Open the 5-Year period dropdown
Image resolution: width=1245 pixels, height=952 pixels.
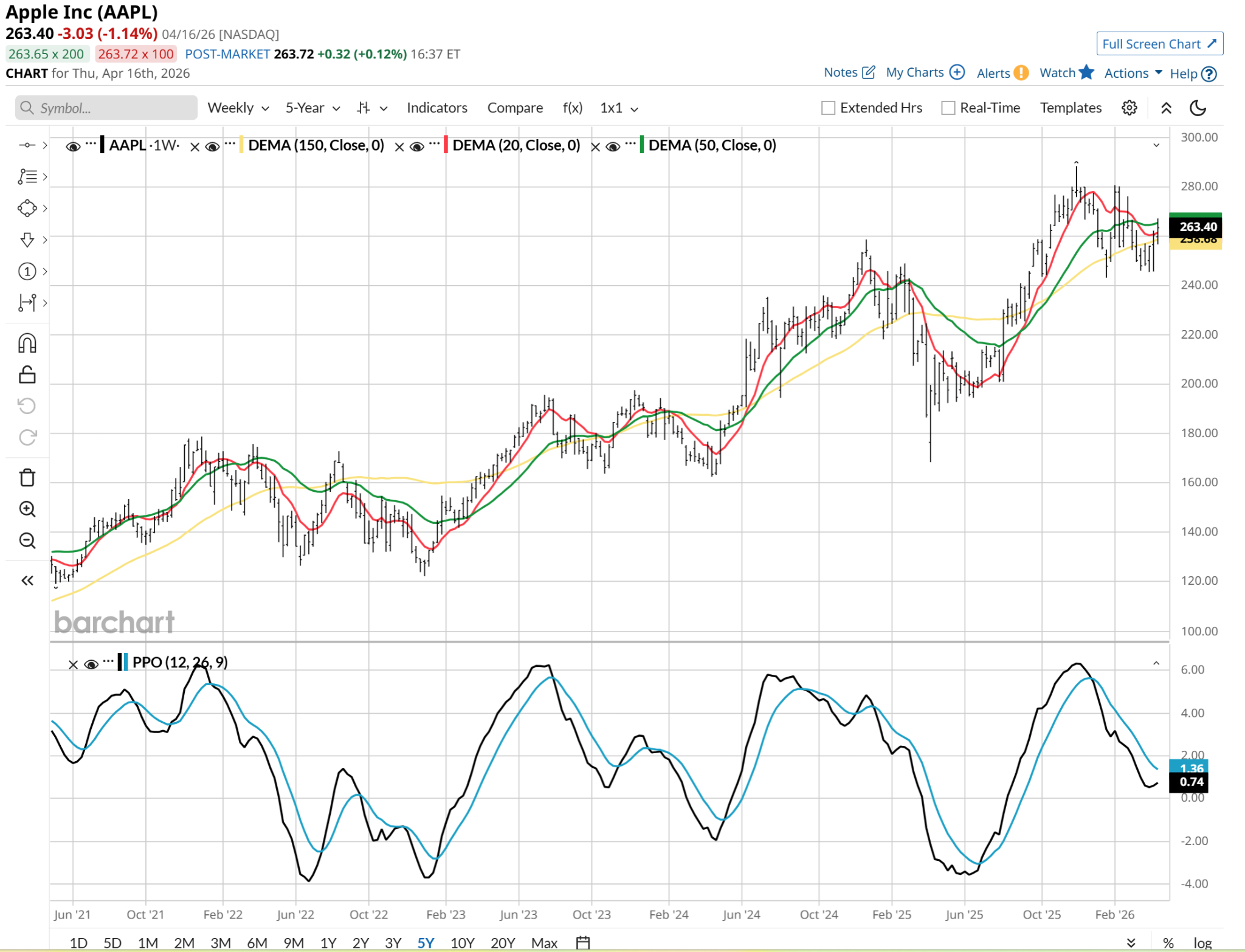click(312, 108)
